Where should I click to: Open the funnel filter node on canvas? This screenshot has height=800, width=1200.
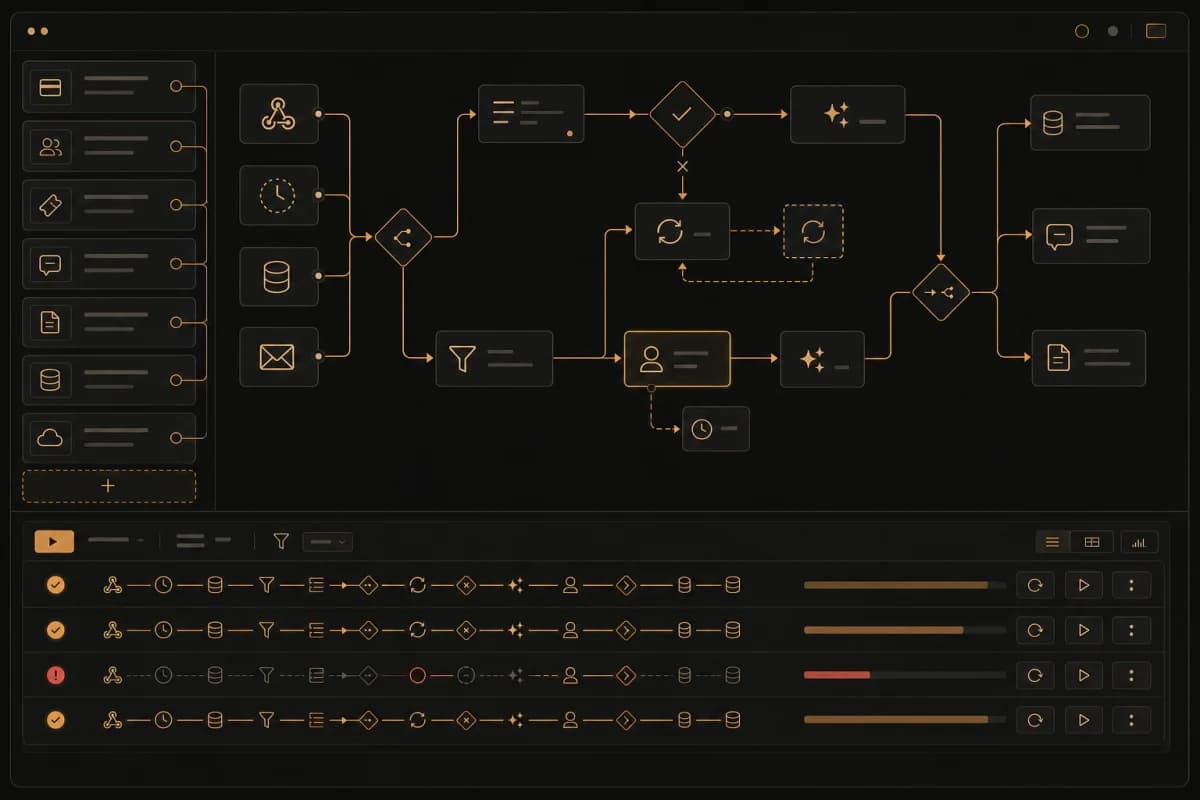pyautogui.click(x=494, y=358)
